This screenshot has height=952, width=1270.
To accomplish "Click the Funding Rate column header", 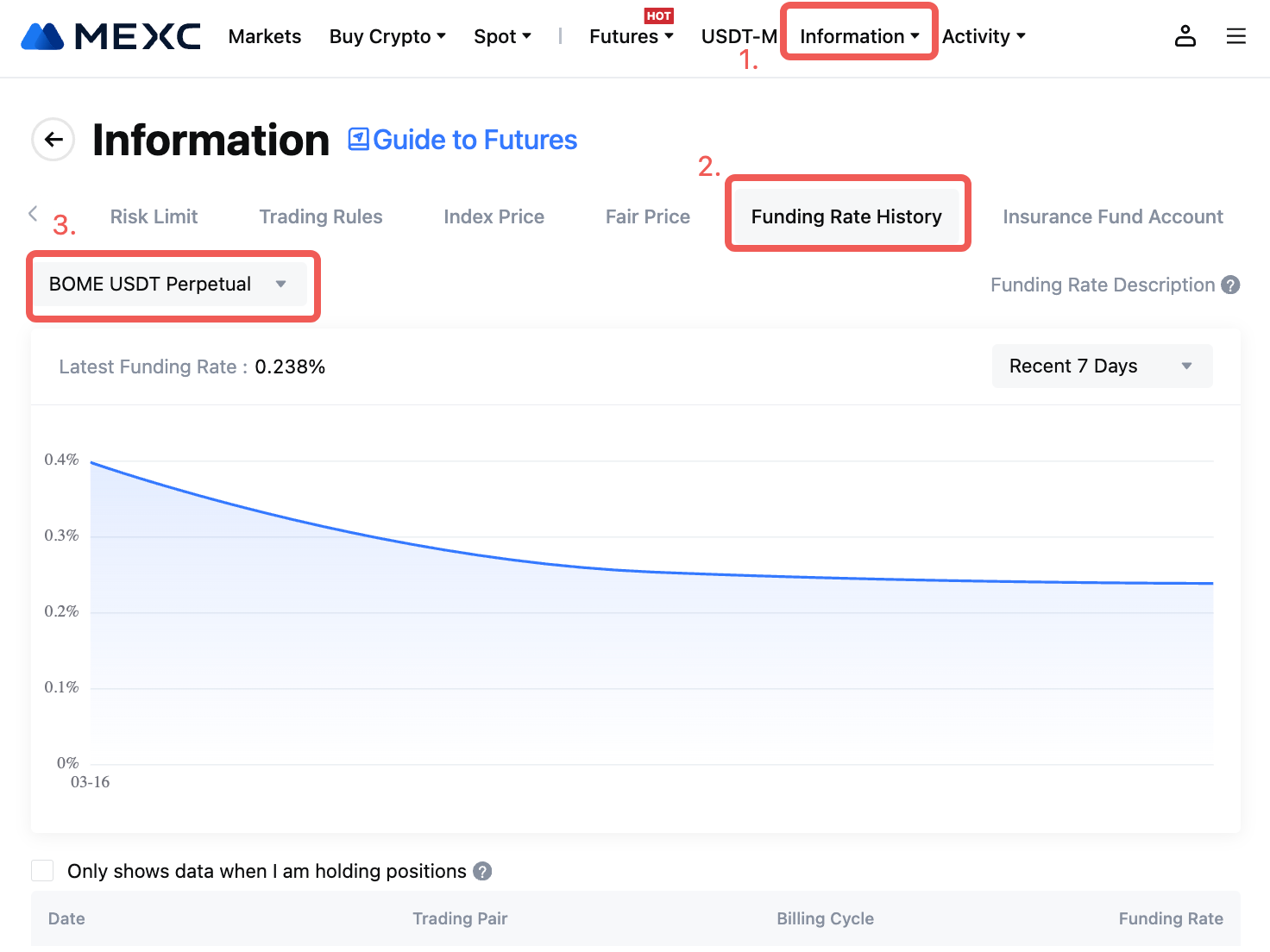I will coord(1170,918).
